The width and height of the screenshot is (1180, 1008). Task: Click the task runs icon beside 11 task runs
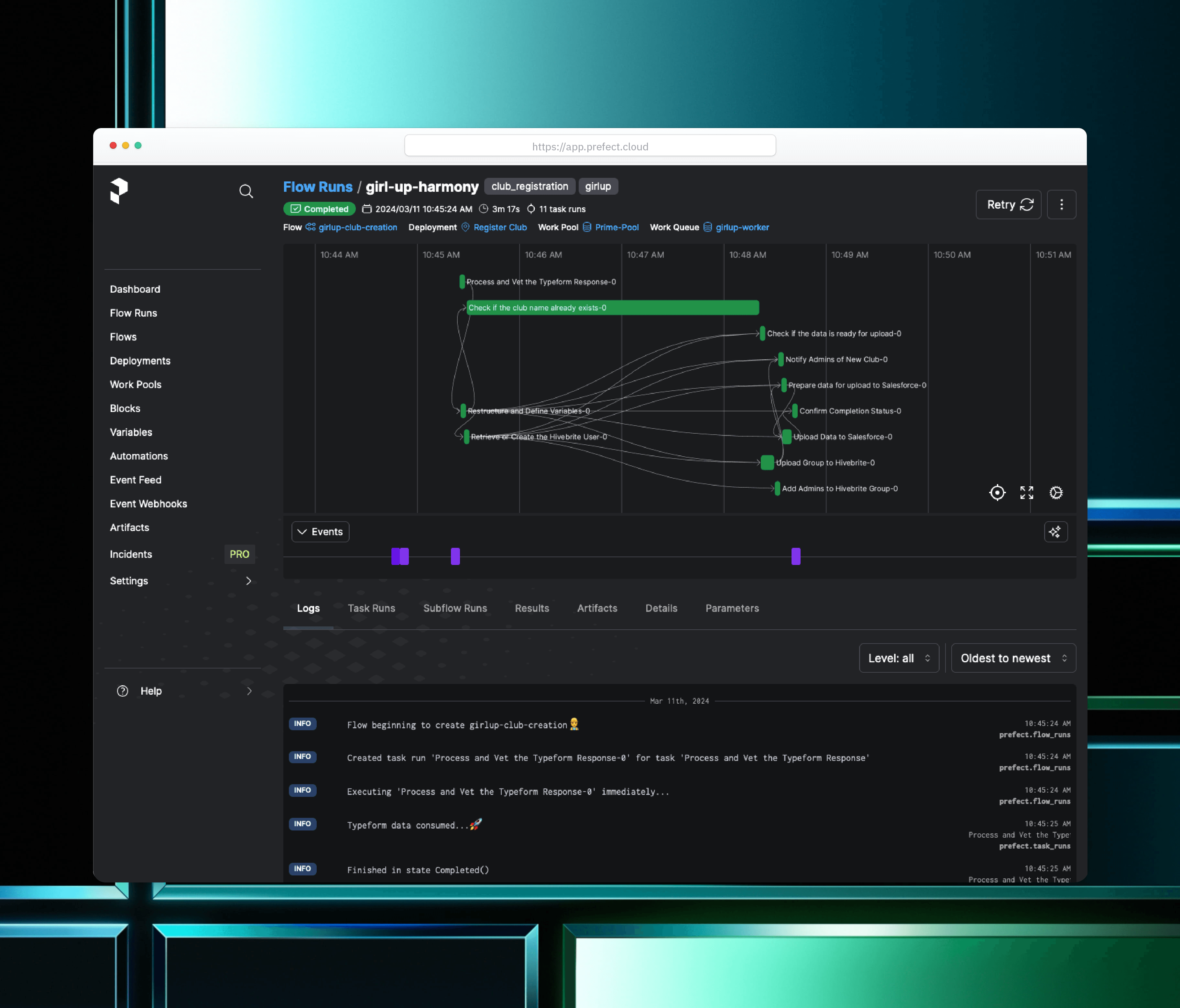pyautogui.click(x=531, y=209)
